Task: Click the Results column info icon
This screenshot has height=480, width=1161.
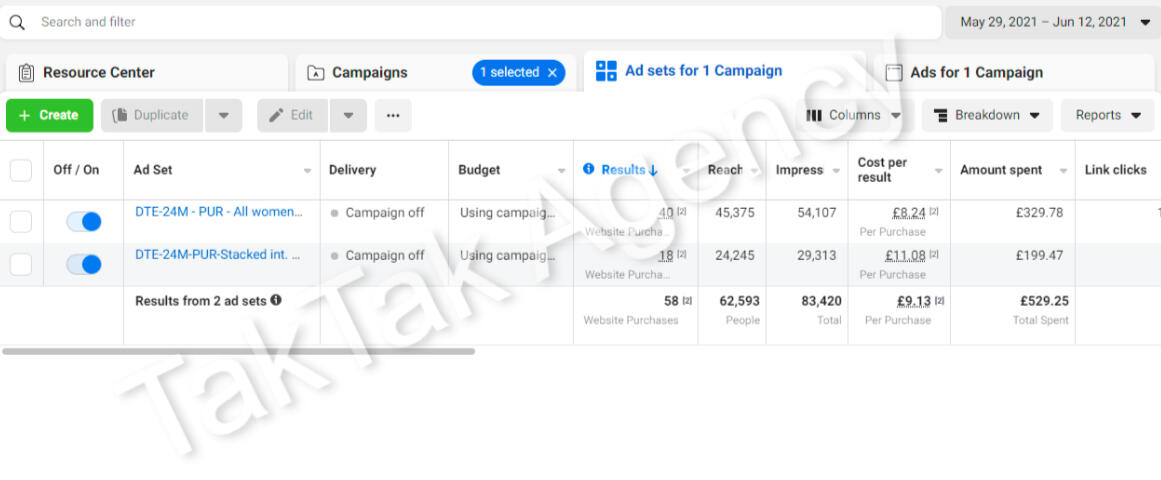Action: point(589,169)
